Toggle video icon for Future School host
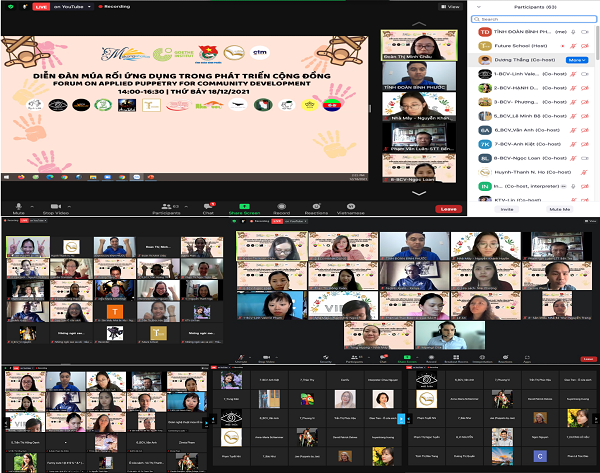This screenshot has width=600, height=473. pos(586,46)
